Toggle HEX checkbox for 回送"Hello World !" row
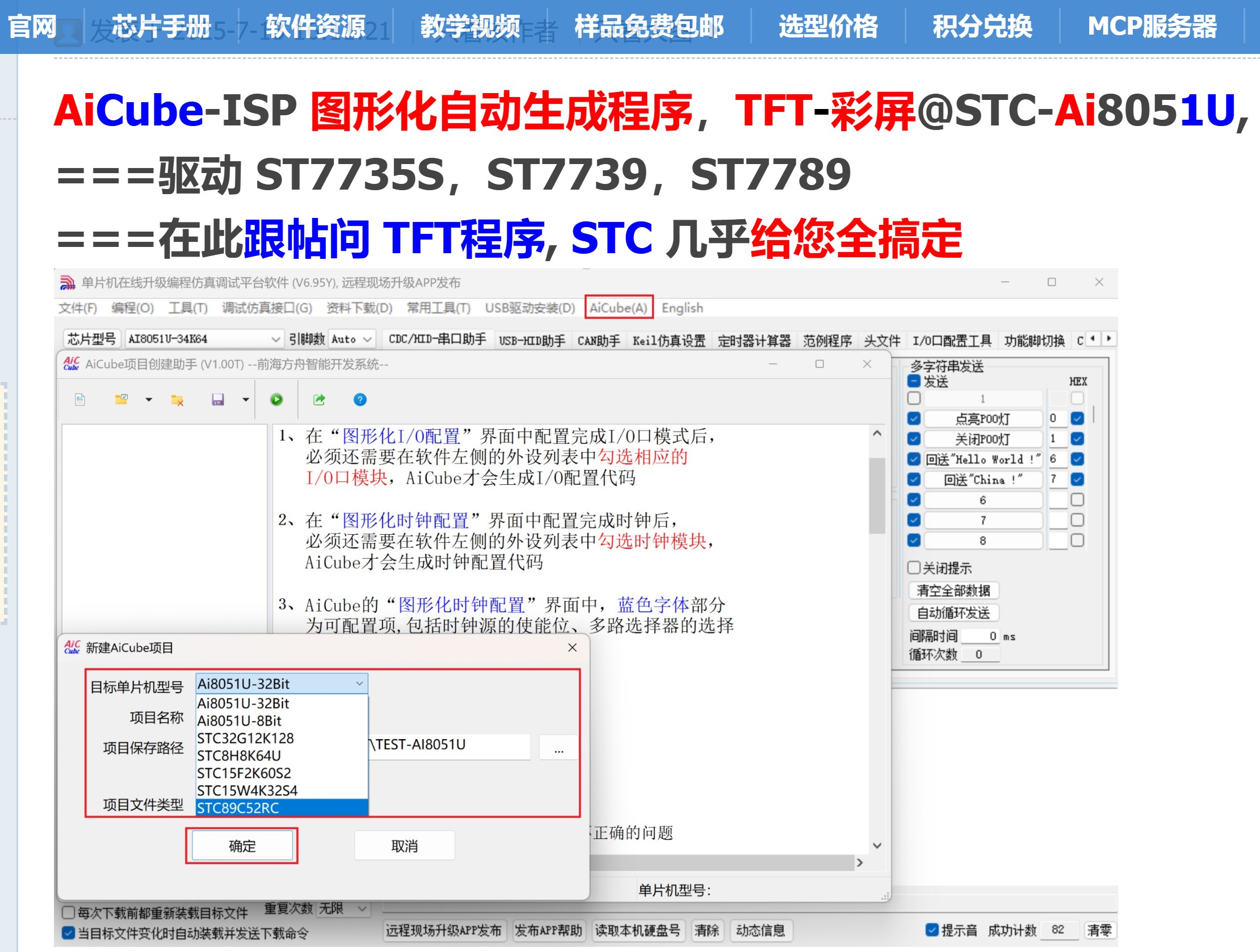Screen dimensions: 1260x952 (1077, 459)
